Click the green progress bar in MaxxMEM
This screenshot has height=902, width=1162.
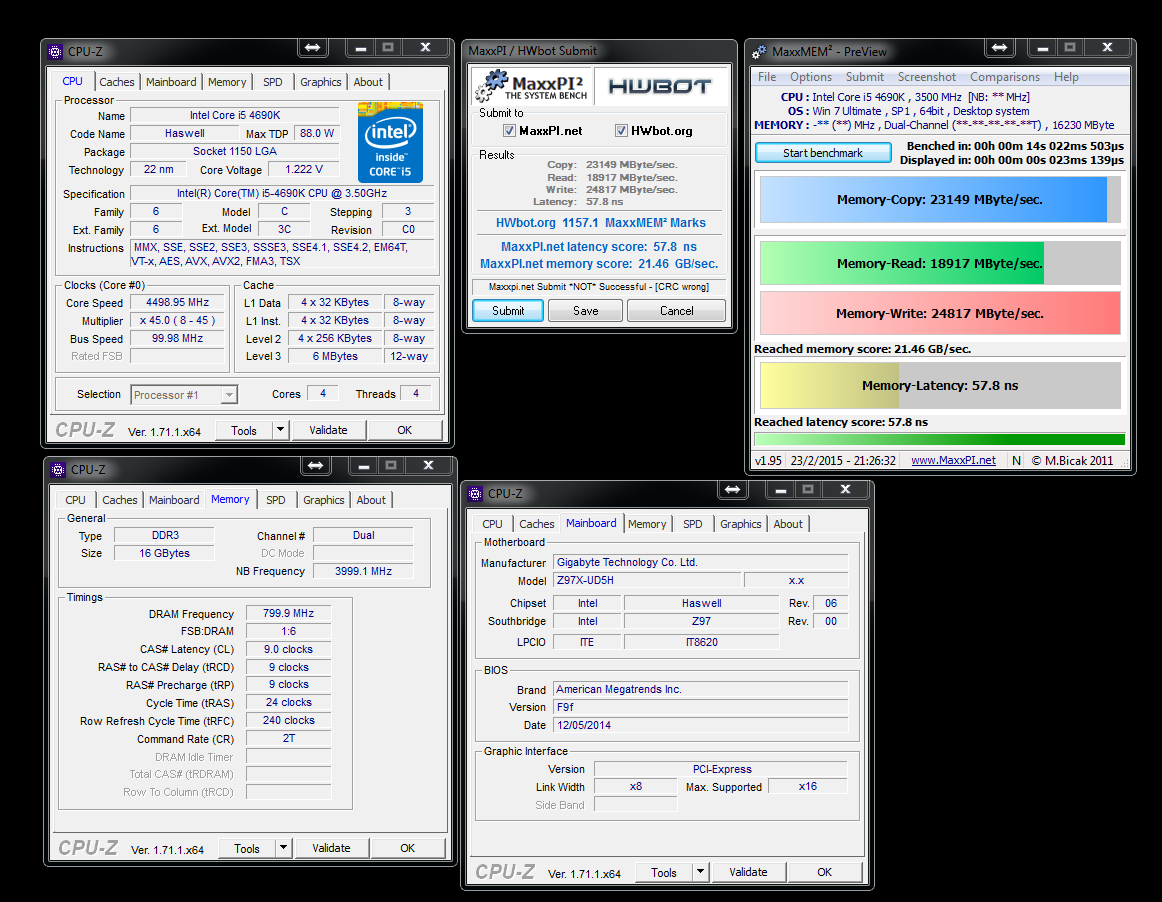(939, 440)
